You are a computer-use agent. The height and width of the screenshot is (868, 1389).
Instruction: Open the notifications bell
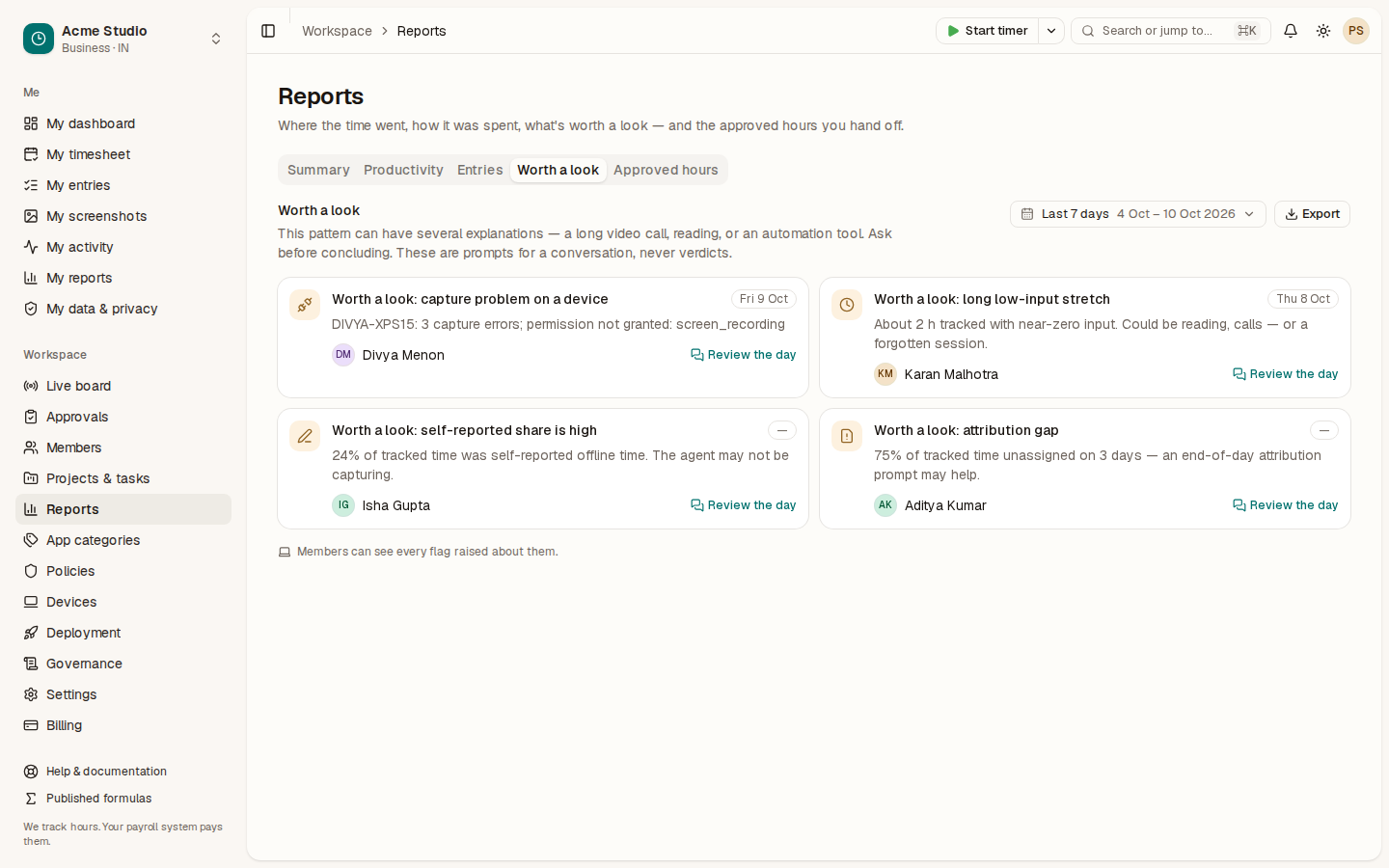(x=1291, y=31)
